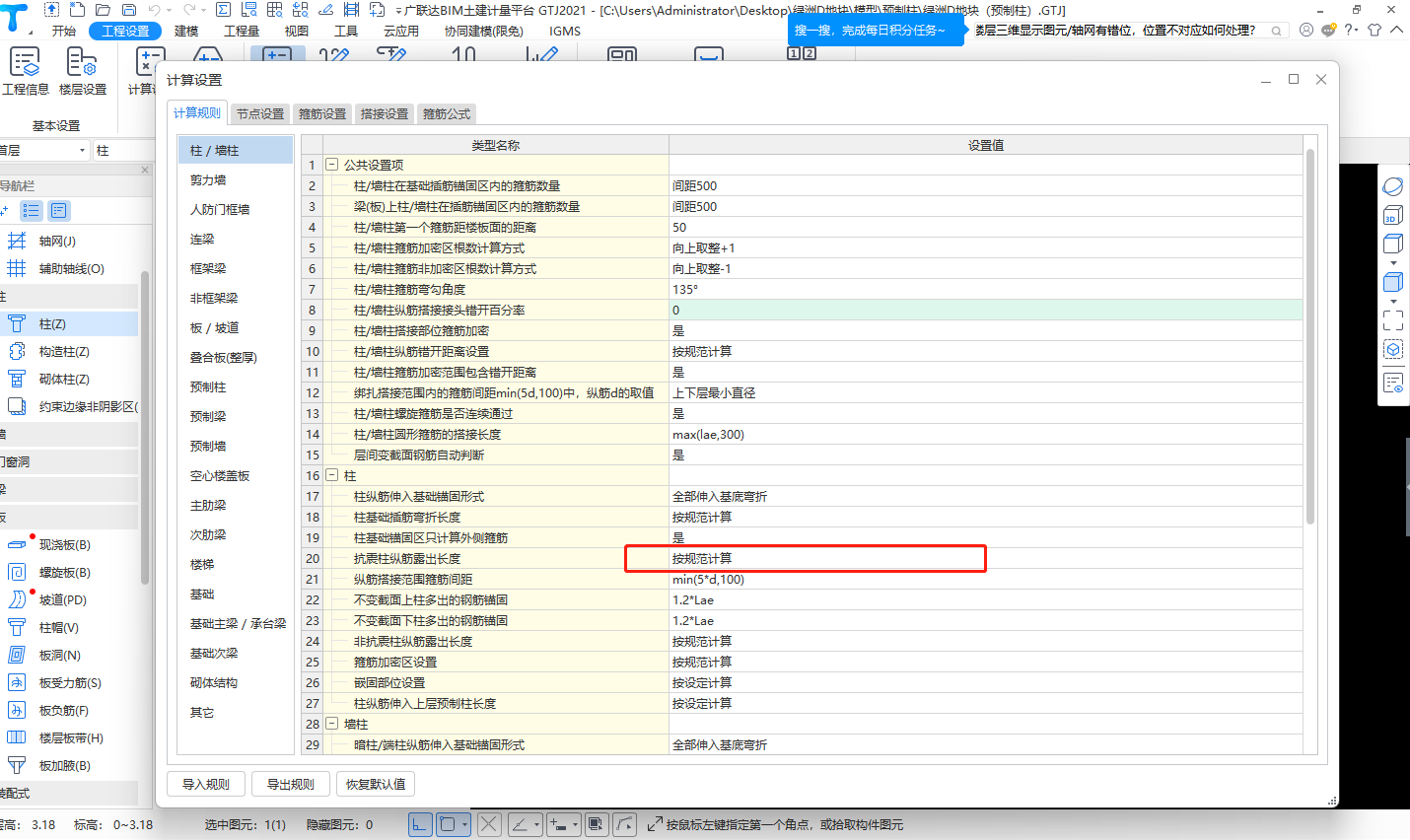
Task: Click the 间距500 value in row 2
Action: click(x=986, y=185)
